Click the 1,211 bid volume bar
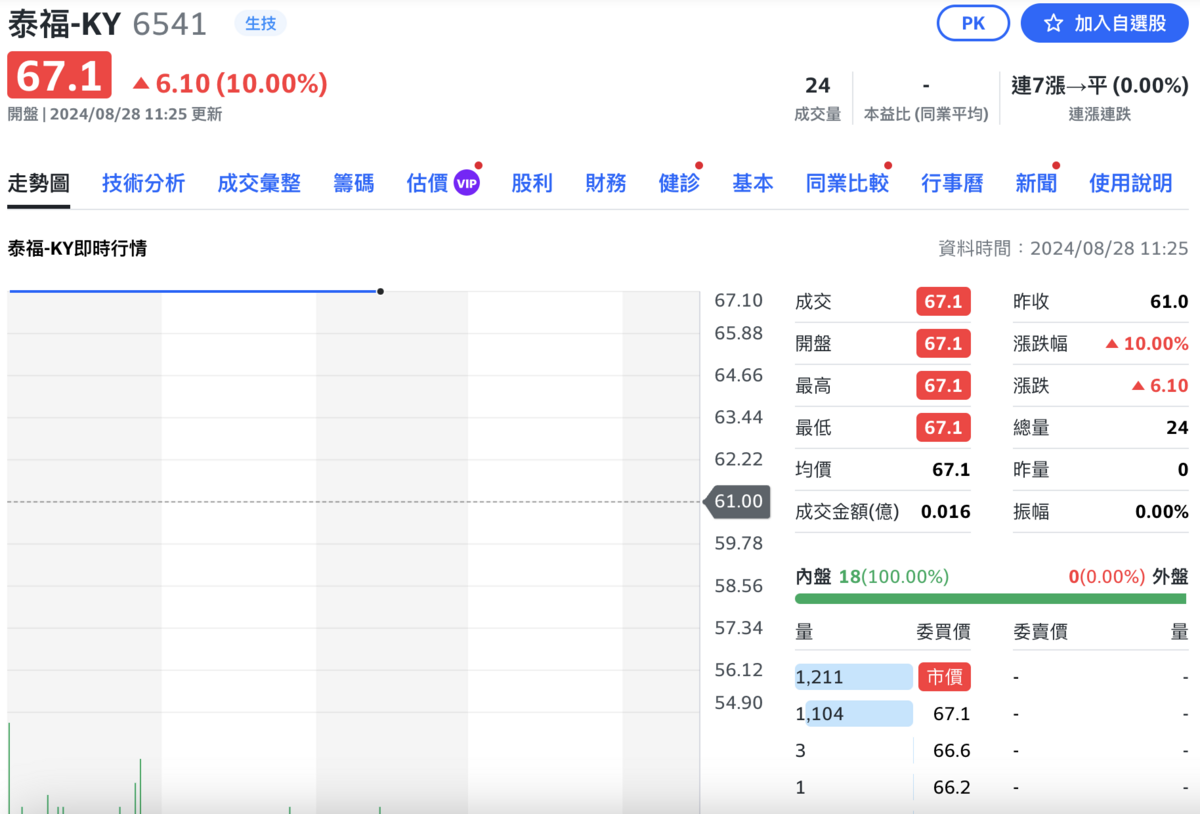 click(854, 677)
